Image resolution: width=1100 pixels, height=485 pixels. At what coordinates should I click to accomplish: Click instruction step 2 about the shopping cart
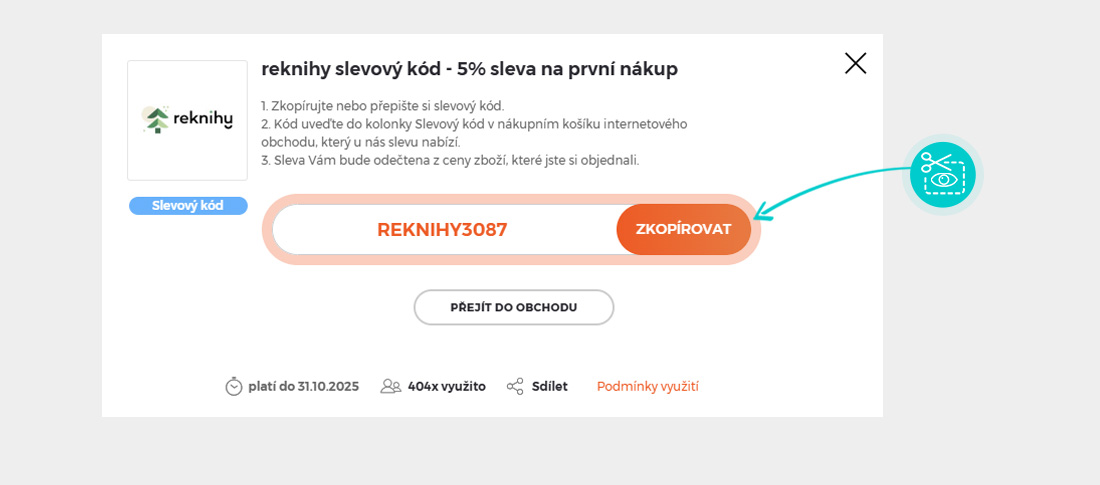click(474, 133)
